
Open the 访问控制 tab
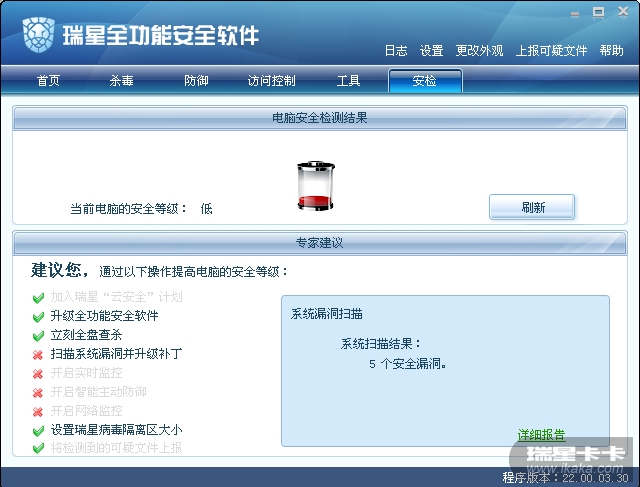point(272,80)
